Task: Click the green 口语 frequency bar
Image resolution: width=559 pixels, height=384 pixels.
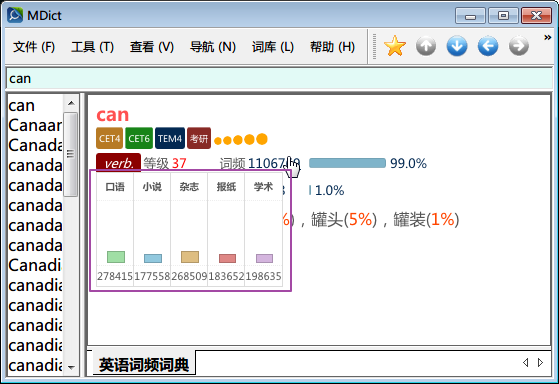Action: pyautogui.click(x=116, y=257)
